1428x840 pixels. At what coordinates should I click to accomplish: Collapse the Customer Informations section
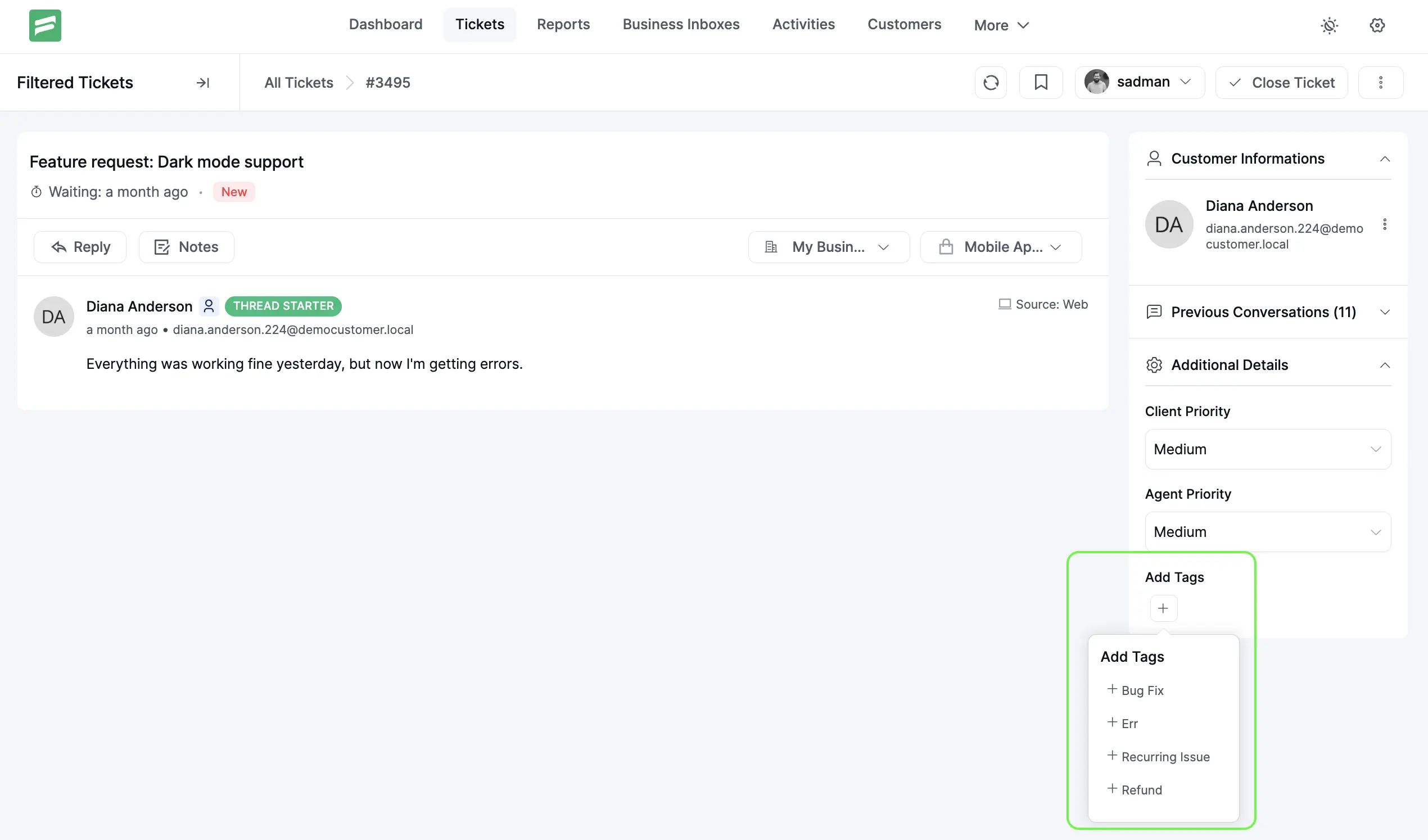(1384, 159)
